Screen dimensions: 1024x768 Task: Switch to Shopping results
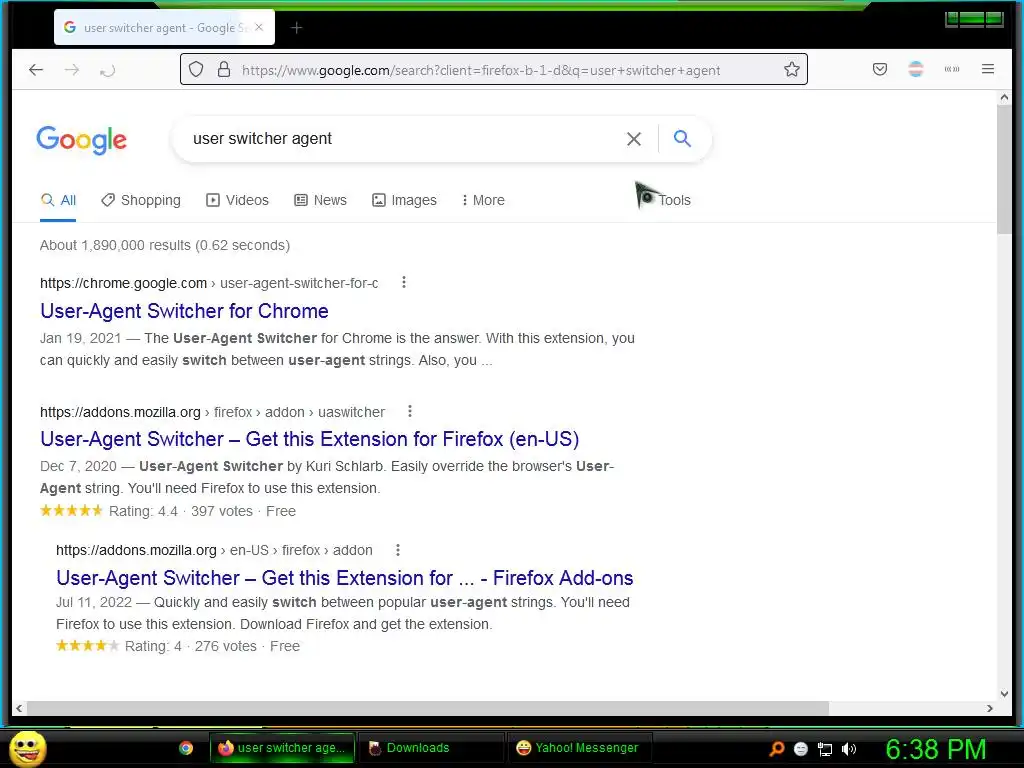pos(141,200)
